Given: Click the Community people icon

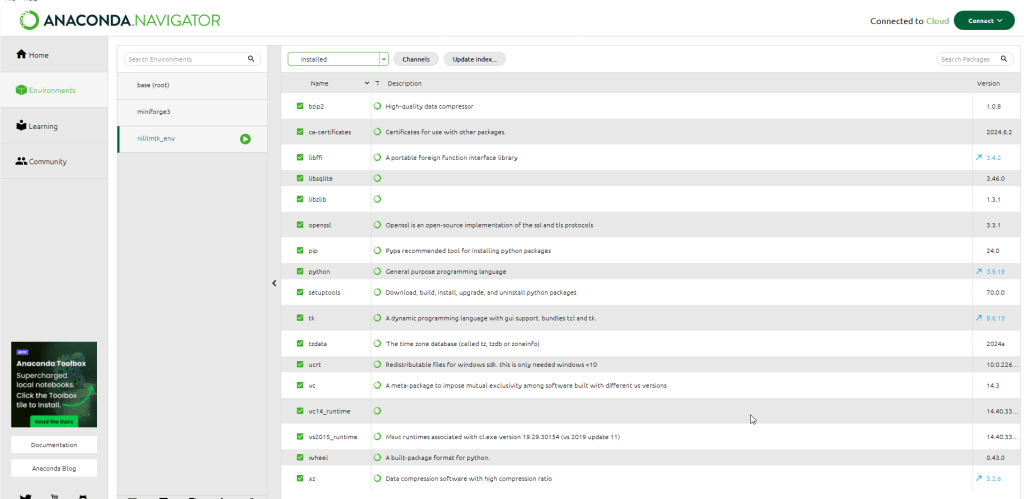Looking at the screenshot, I should [21, 162].
